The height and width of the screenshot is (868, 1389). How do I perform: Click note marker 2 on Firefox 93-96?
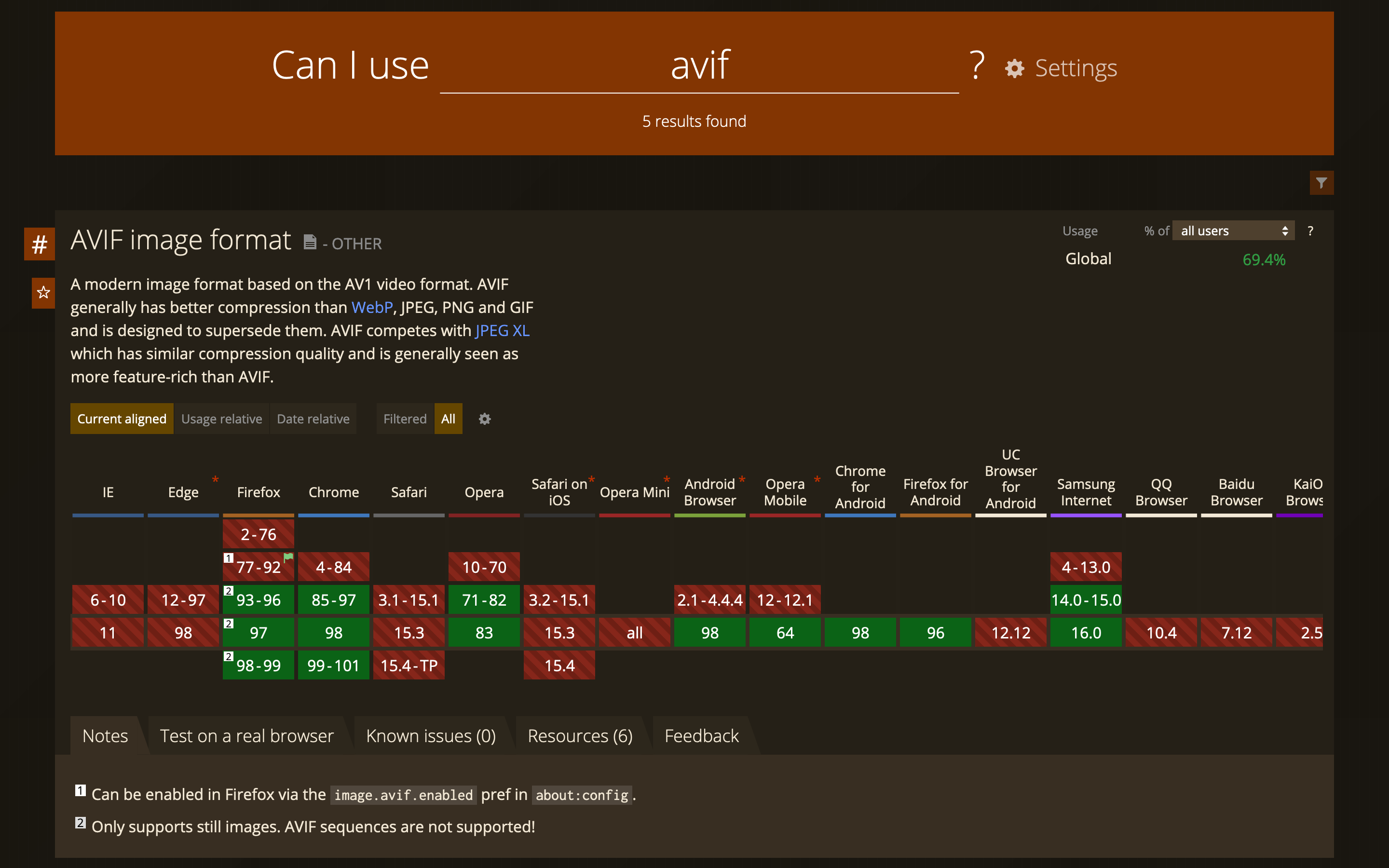pyautogui.click(x=229, y=590)
